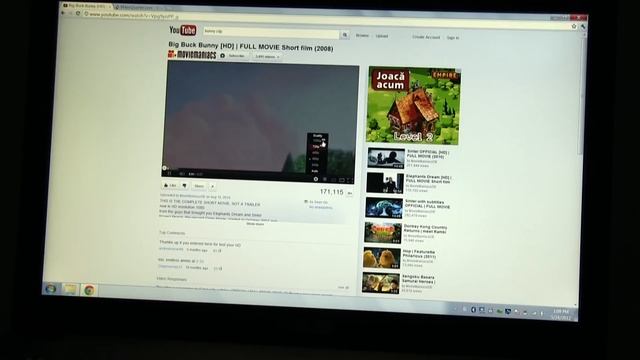Expand the description with Show more
Screen dimensions: 640x360
pyautogui.click(x=255, y=224)
